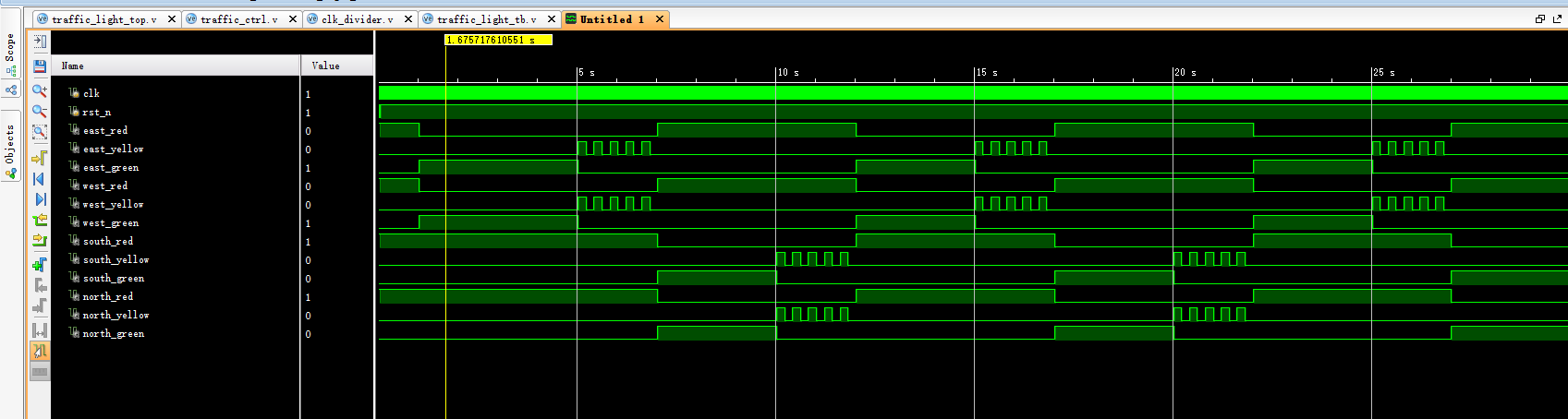
Task: Add a marker to the waveform
Action: click(x=40, y=265)
